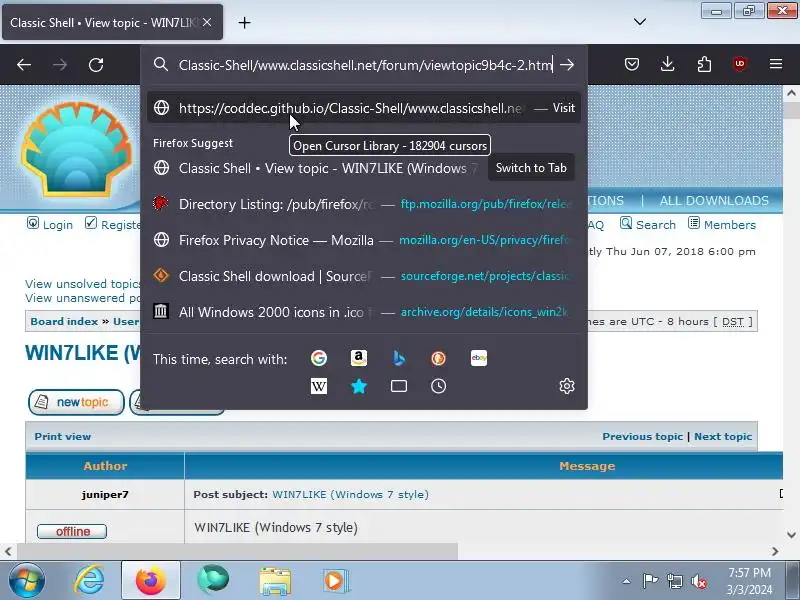This screenshot has width=800, height=600.
Task: Open Board index breadcrumb
Action: (x=64, y=321)
